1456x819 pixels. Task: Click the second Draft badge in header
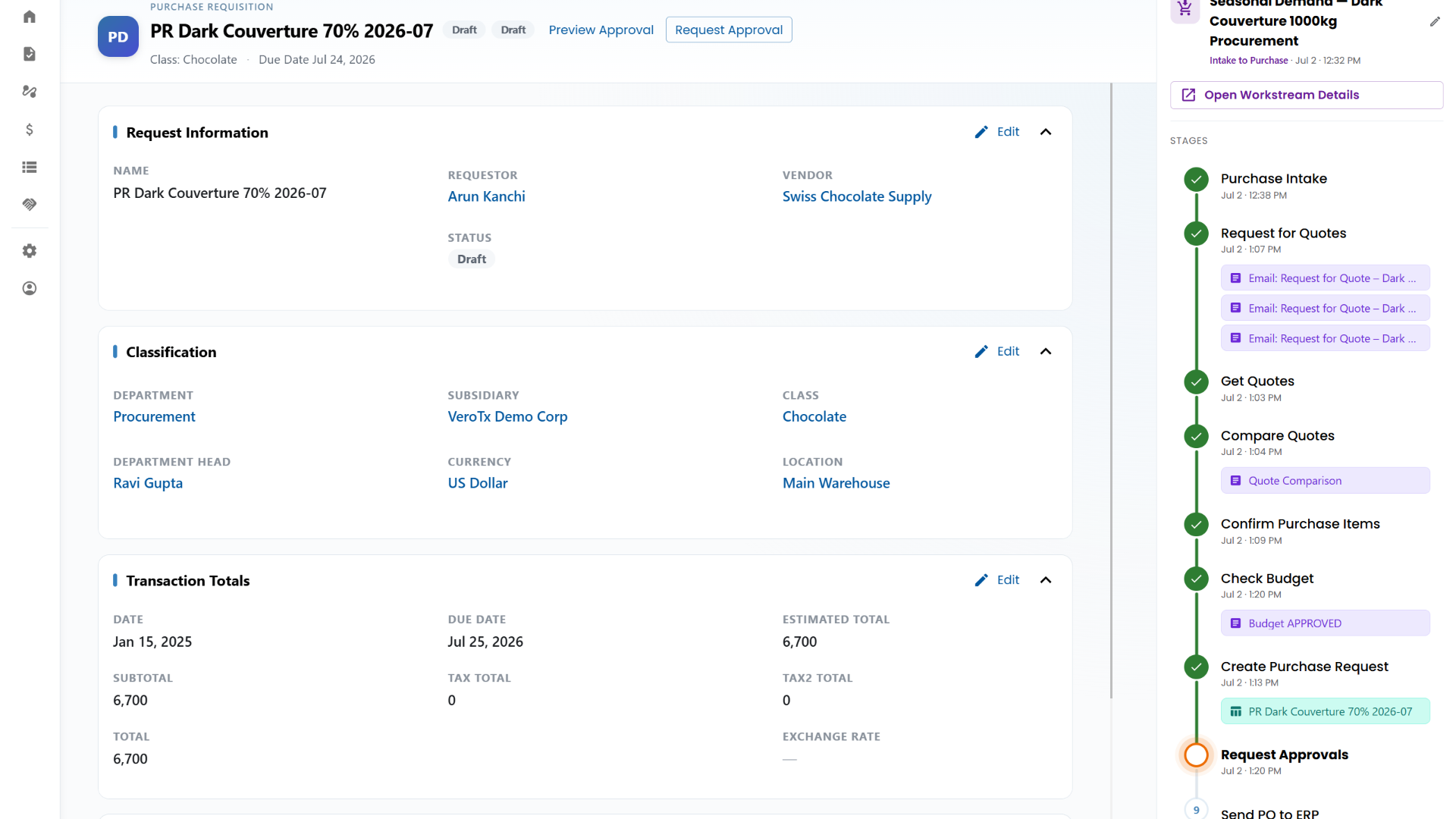[513, 30]
